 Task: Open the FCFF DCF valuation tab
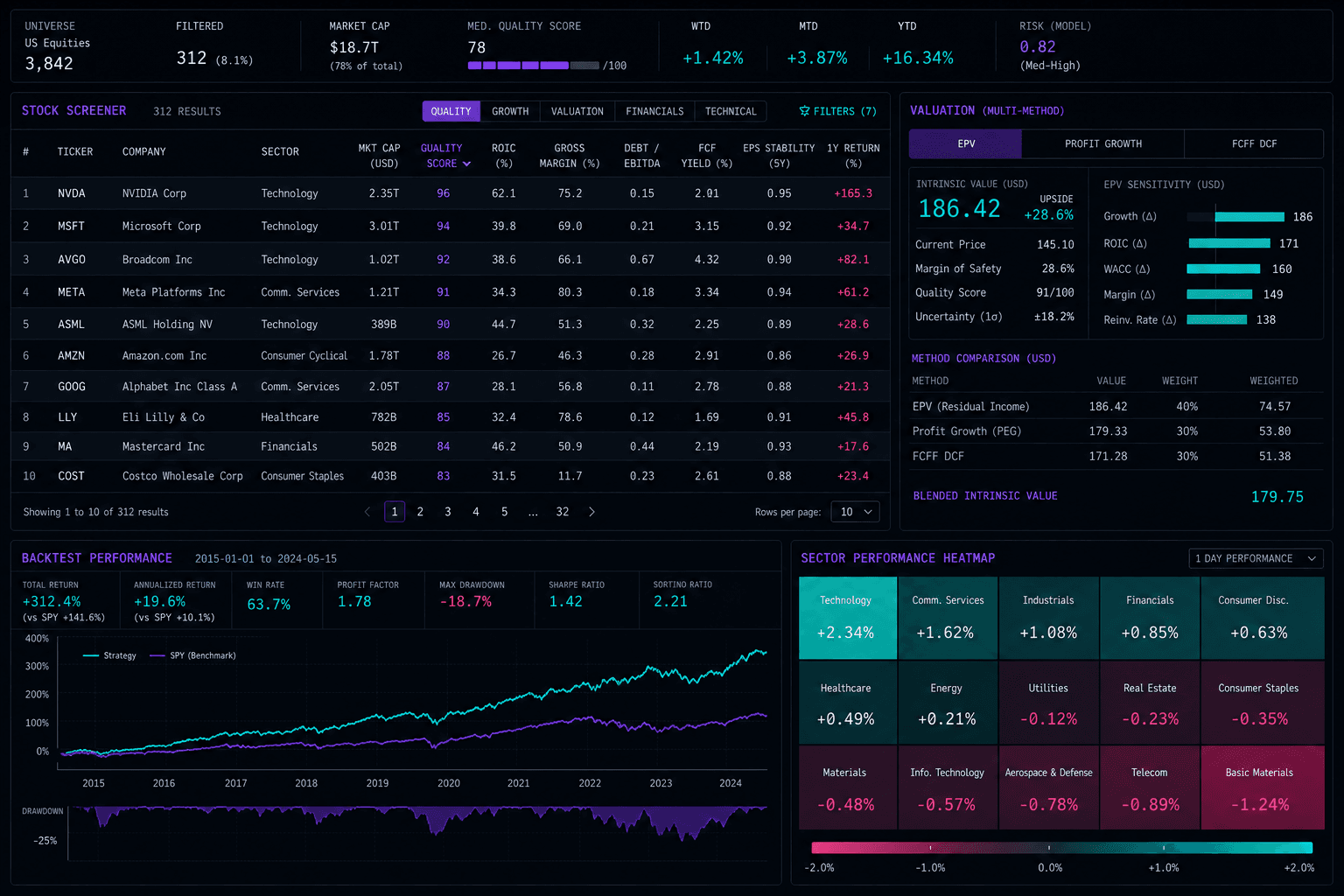1255,143
